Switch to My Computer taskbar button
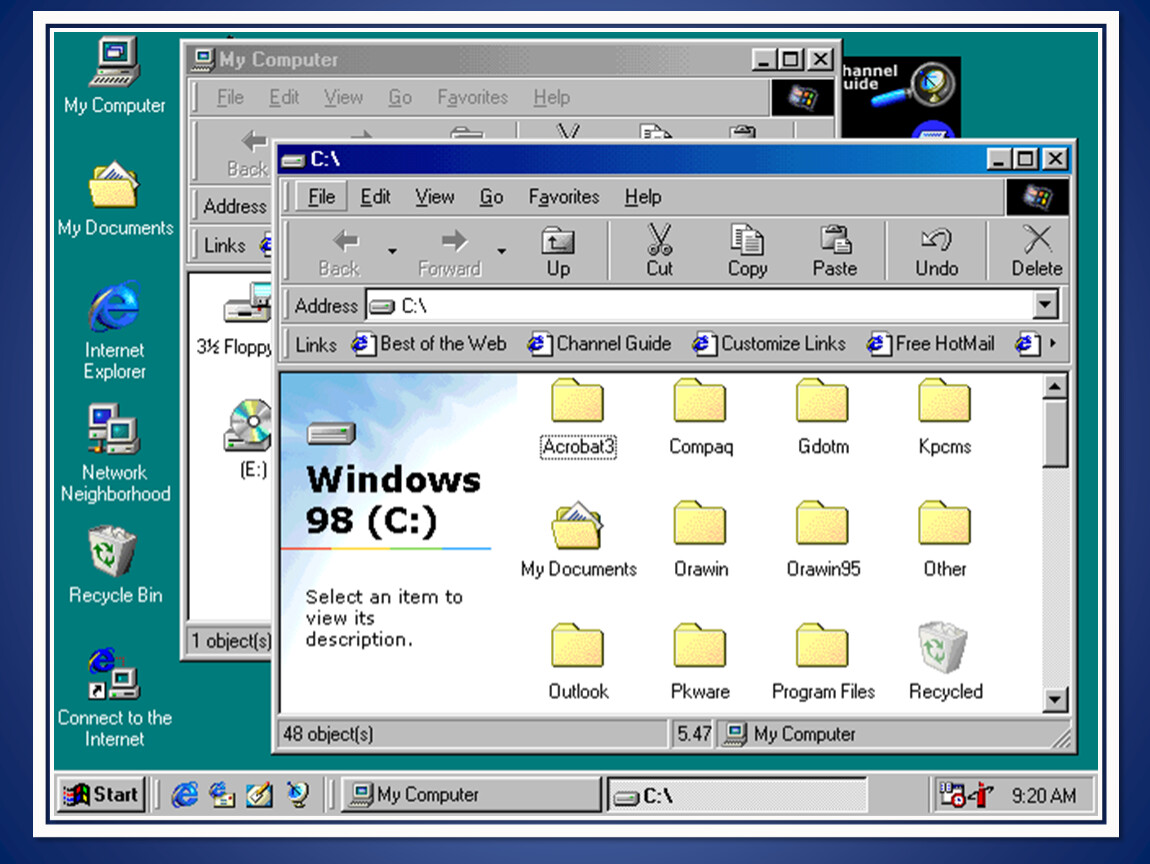This screenshot has height=864, width=1150. 472,794
